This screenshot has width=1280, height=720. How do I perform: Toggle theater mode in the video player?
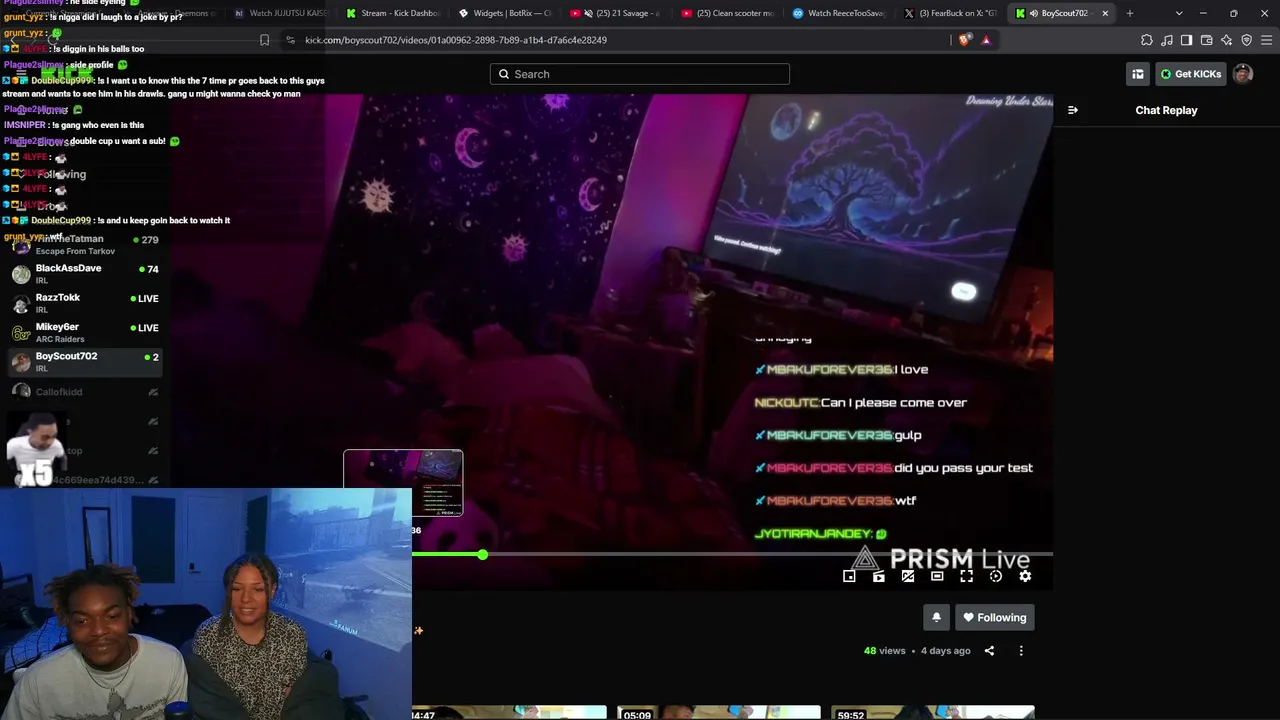(x=937, y=576)
